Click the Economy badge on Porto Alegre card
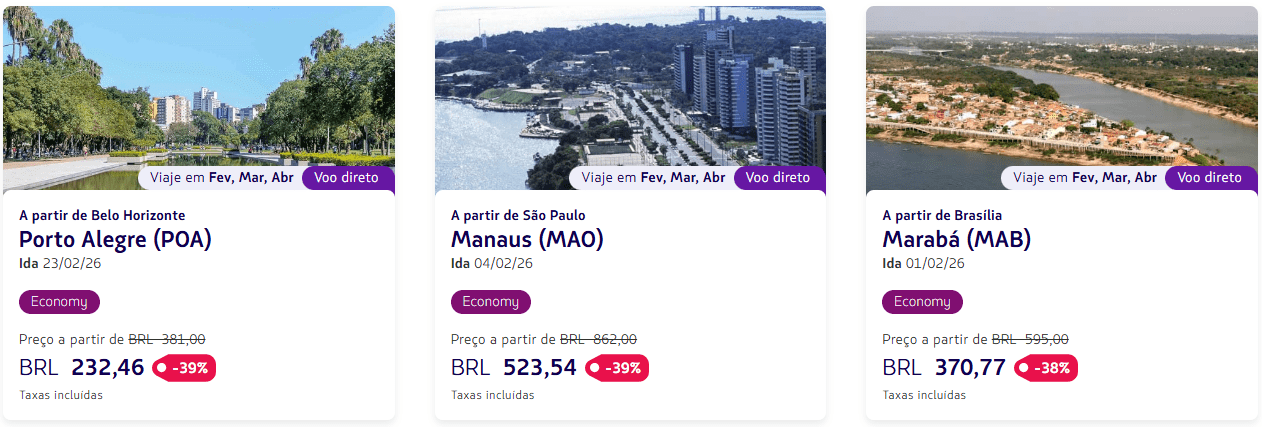1262x427 pixels. (59, 302)
